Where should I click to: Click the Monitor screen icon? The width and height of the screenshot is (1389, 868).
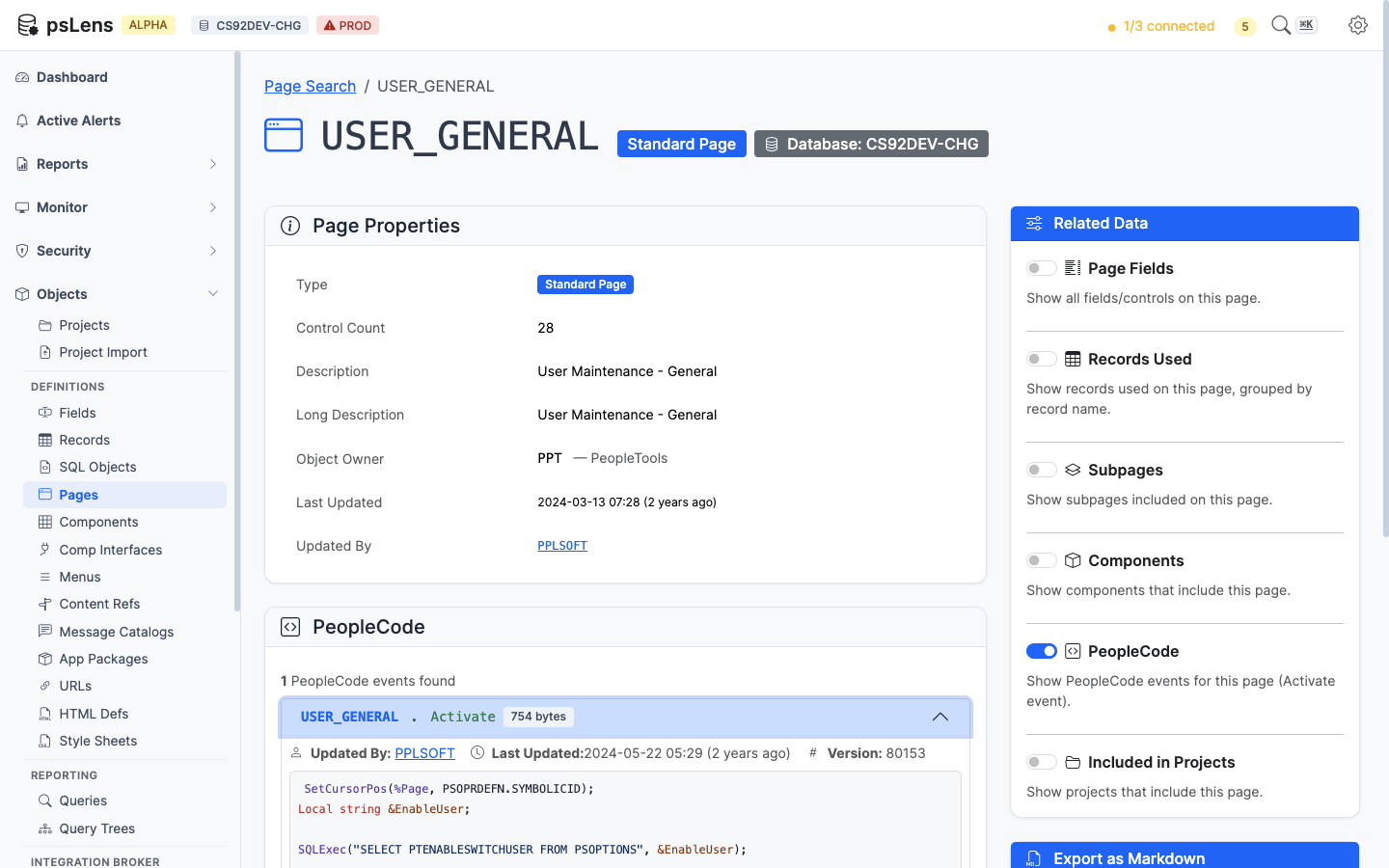coord(22,207)
